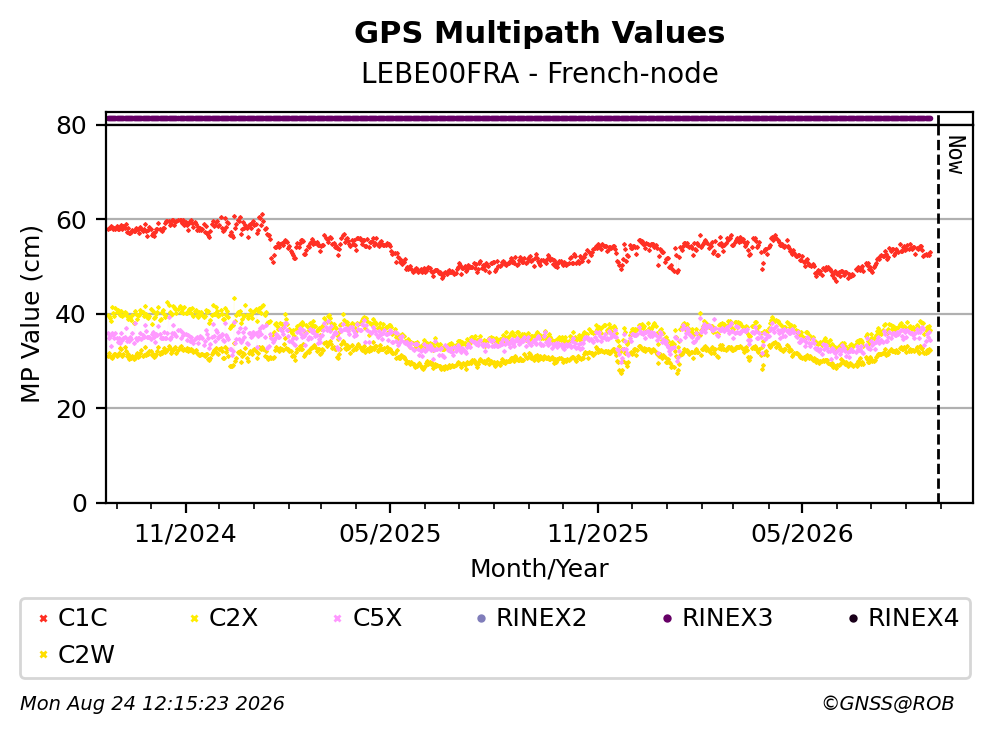
Task: Click the 60 y-axis tick label
Action: pyautogui.click(x=72, y=220)
